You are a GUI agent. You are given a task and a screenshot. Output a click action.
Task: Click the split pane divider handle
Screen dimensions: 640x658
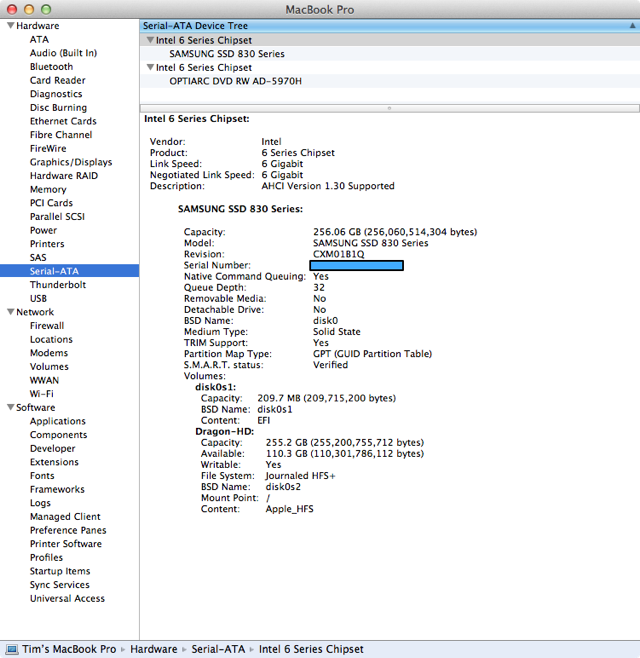point(389,108)
